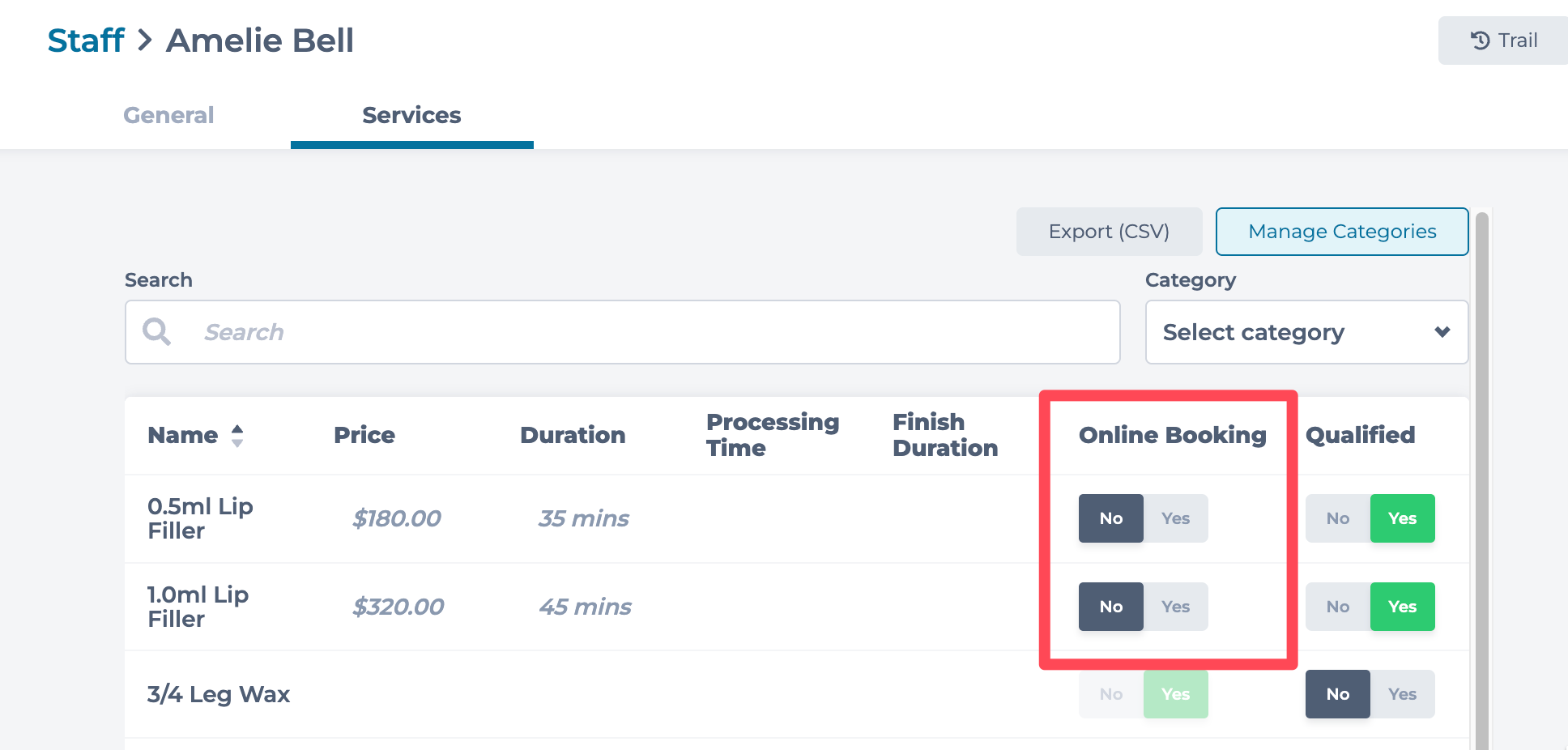This screenshot has height=750, width=1568.
Task: Click the Trail history icon
Action: 1480,40
